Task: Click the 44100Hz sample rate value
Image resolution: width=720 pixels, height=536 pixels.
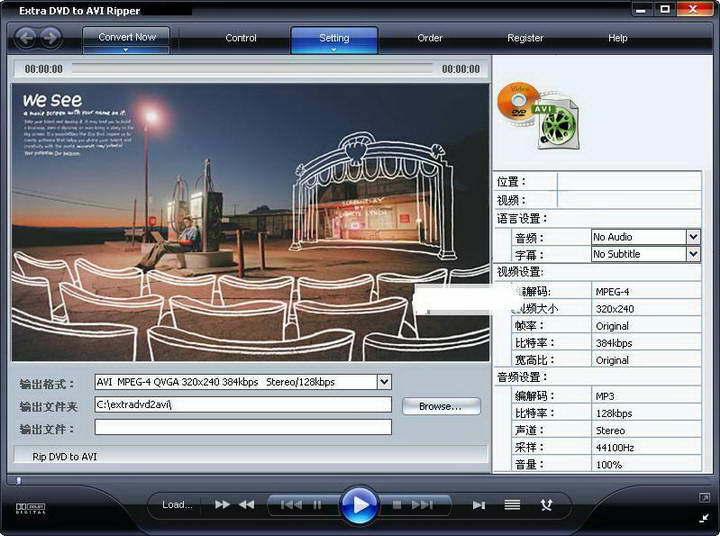Action: 614,448
